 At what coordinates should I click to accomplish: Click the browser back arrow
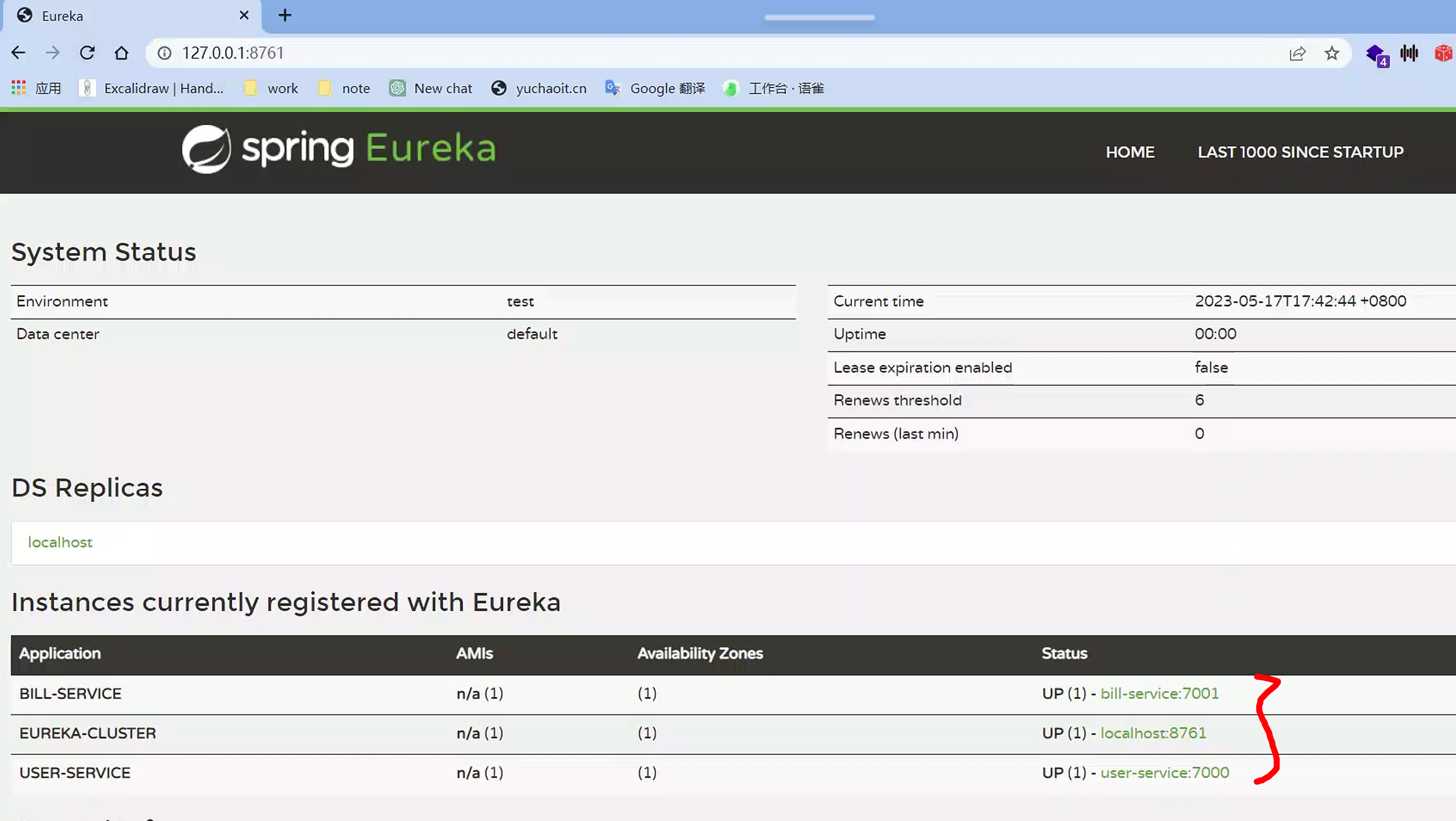pyautogui.click(x=18, y=53)
